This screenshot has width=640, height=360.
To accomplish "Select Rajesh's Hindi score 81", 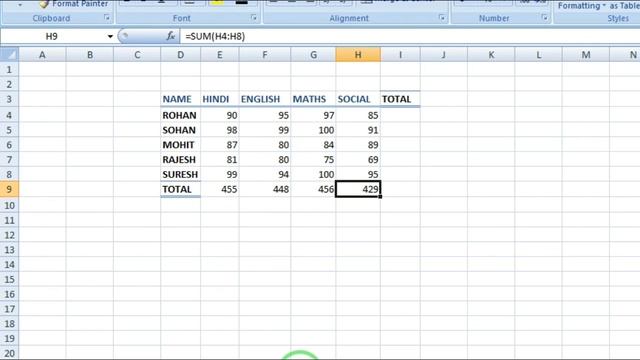I will pos(220,160).
